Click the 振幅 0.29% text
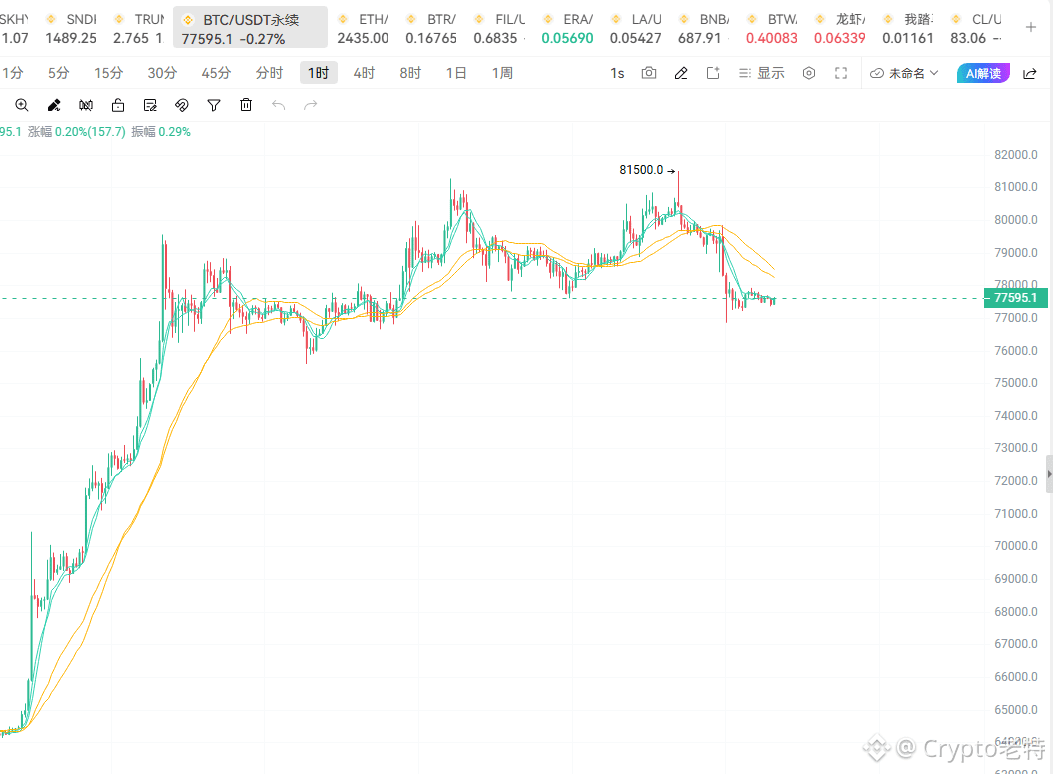This screenshot has height=774, width=1053. pos(161,132)
